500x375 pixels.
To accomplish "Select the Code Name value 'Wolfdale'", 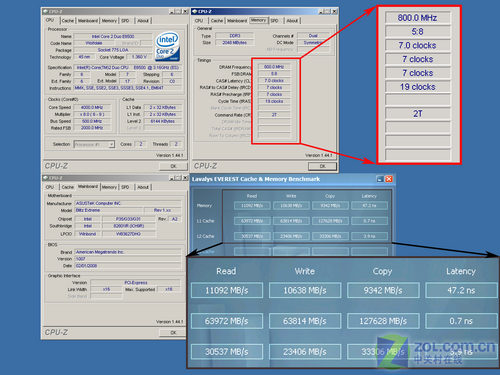I will [x=94, y=43].
